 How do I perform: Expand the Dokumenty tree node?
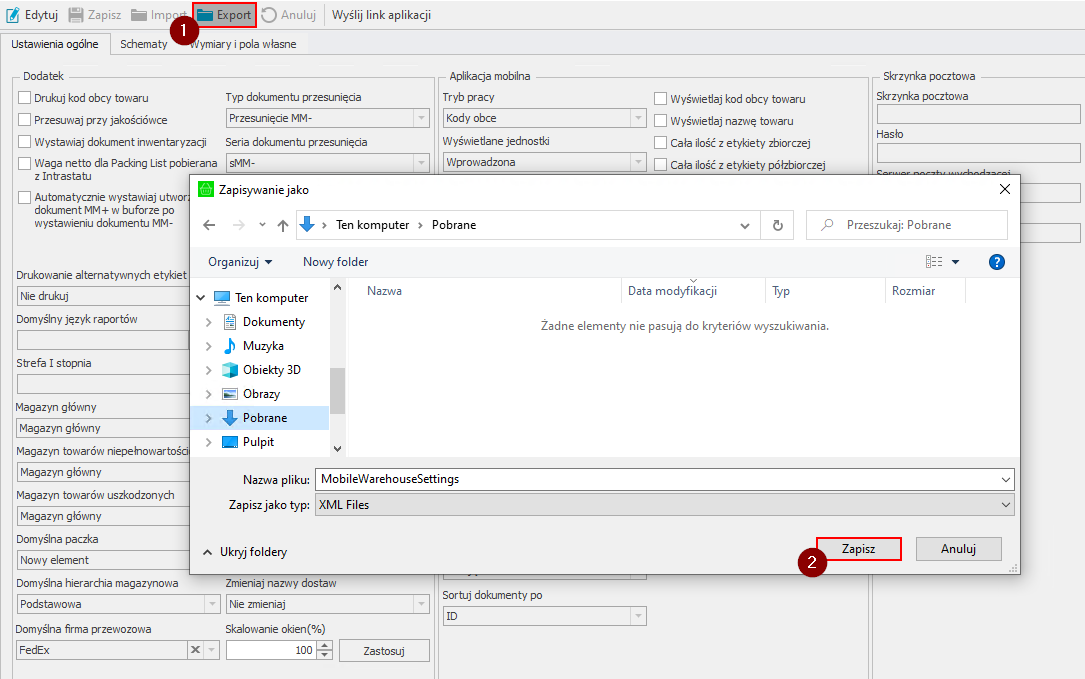pos(208,322)
